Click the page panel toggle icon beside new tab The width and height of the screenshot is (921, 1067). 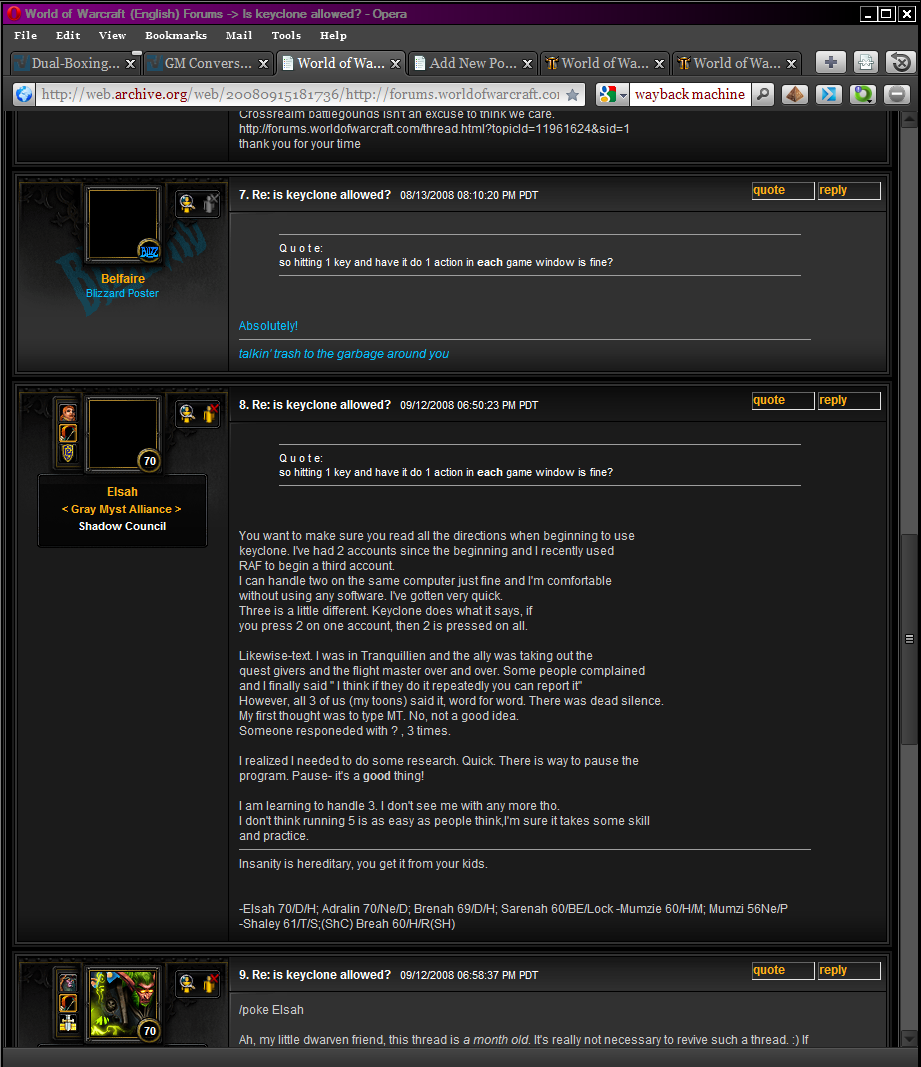click(866, 63)
